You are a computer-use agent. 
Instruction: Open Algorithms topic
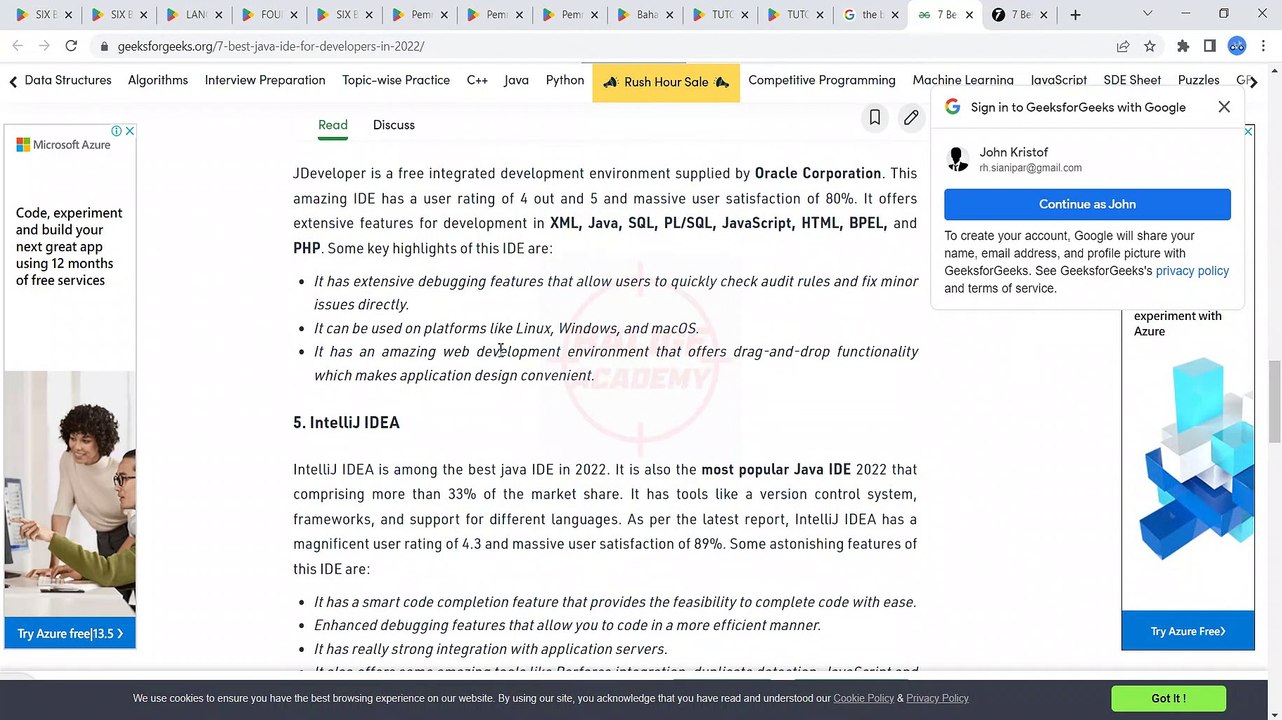(x=158, y=80)
